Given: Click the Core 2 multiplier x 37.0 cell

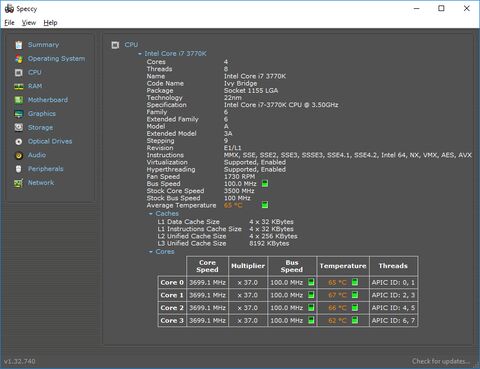Looking at the screenshot, I should [248, 308].
